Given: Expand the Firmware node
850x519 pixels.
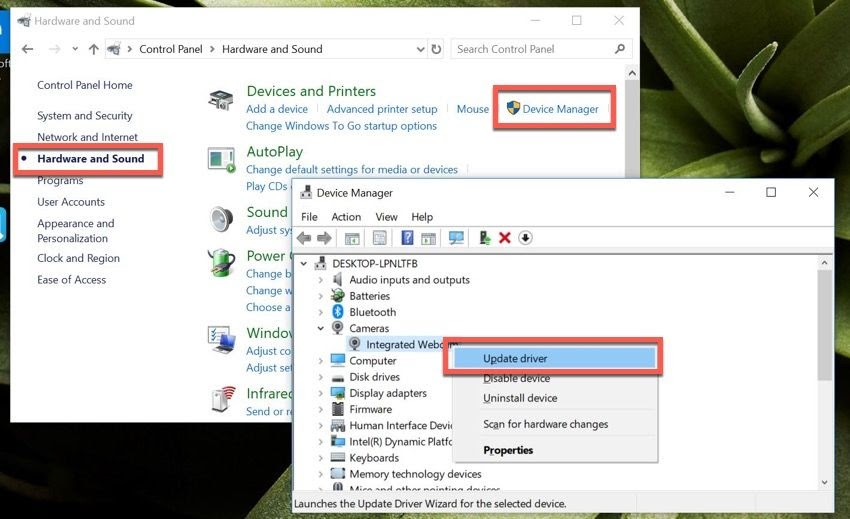Looking at the screenshot, I should tap(320, 409).
